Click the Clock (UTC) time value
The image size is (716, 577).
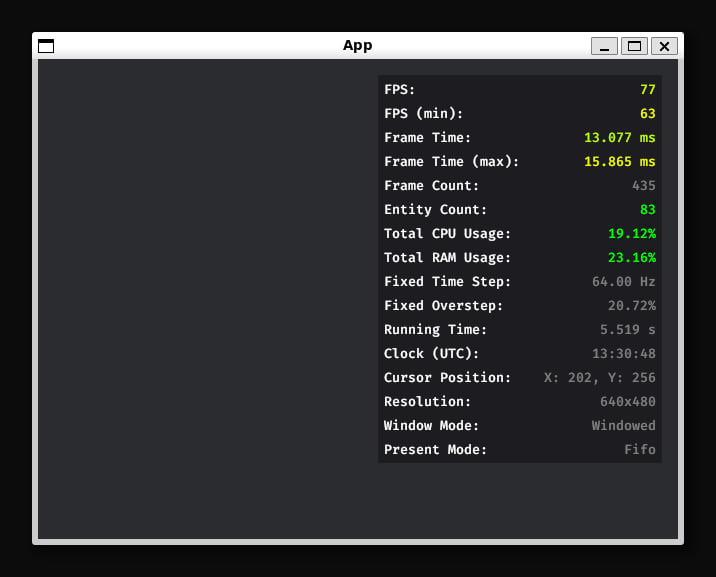tap(623, 354)
